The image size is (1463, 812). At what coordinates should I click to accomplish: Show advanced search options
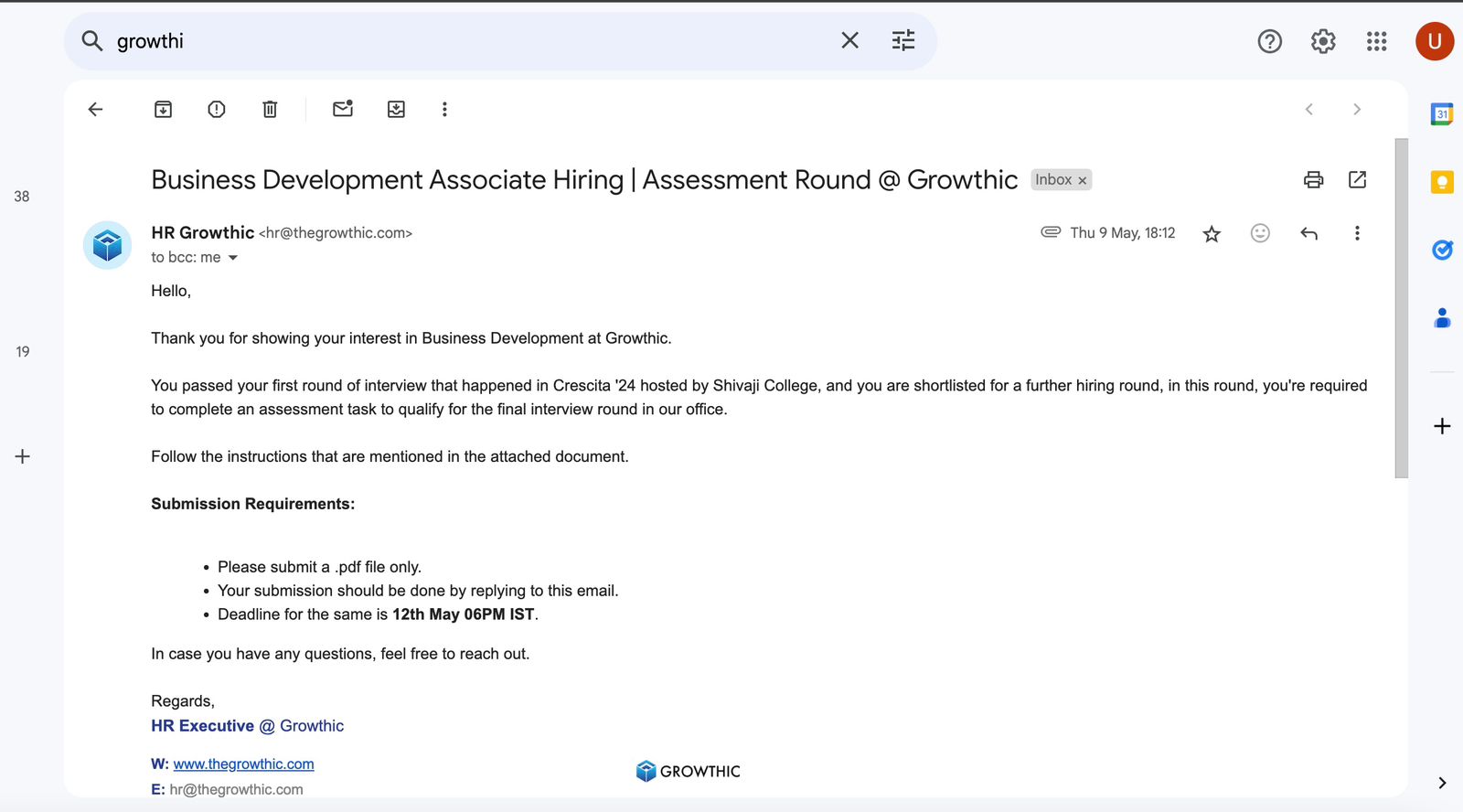click(903, 40)
